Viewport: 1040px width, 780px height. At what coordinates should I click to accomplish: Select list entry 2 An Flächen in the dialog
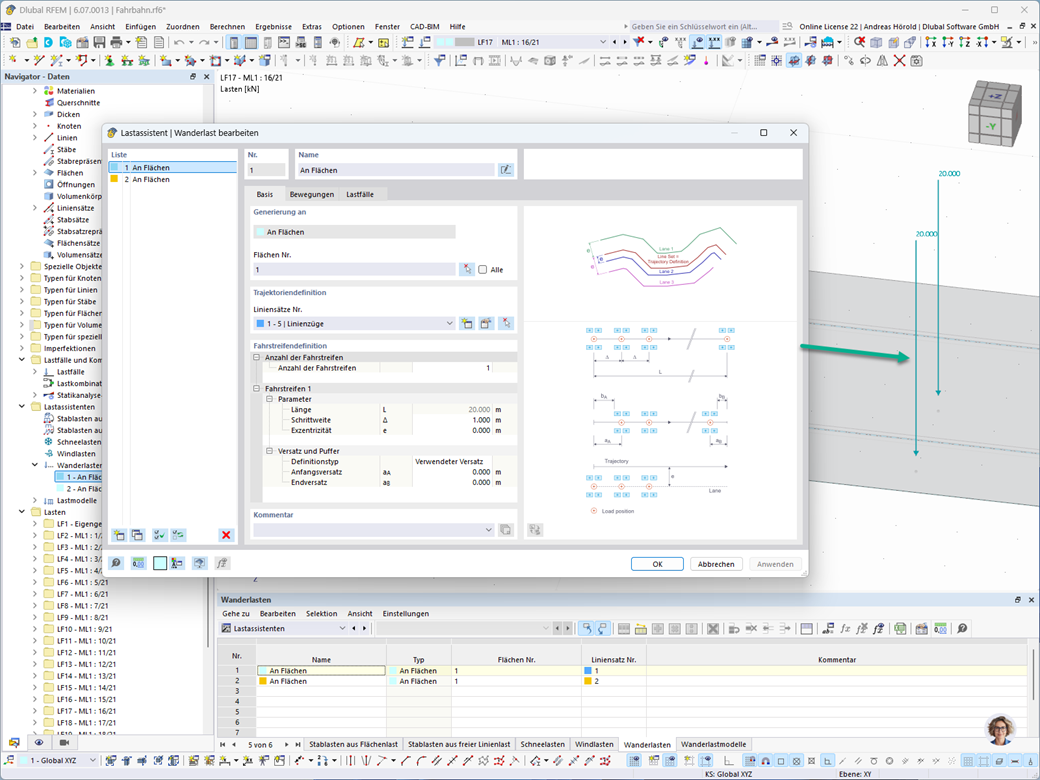point(172,180)
